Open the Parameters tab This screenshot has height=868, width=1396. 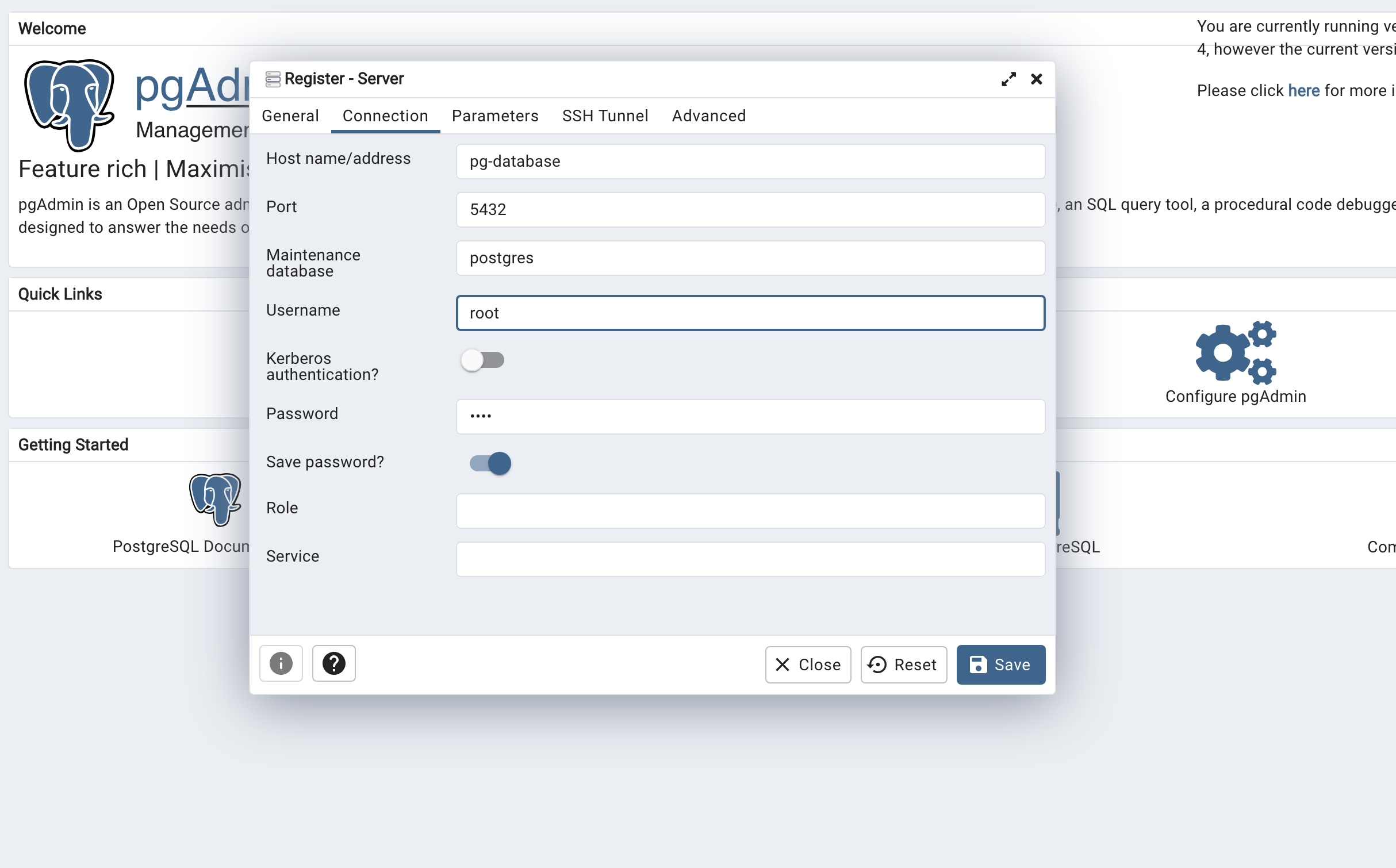pyautogui.click(x=495, y=116)
